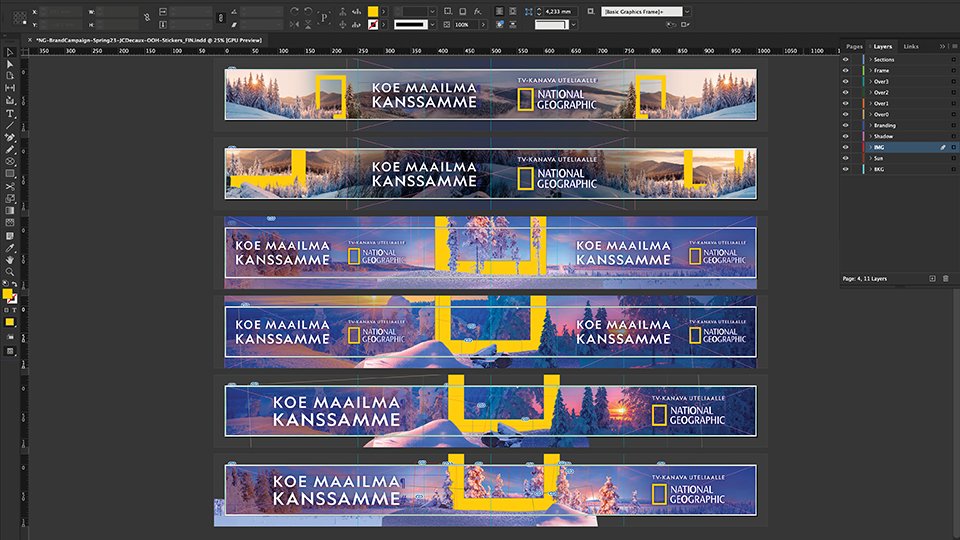
Task: Click the [Basic Graphics Frame]+ style field
Action: [642, 12]
